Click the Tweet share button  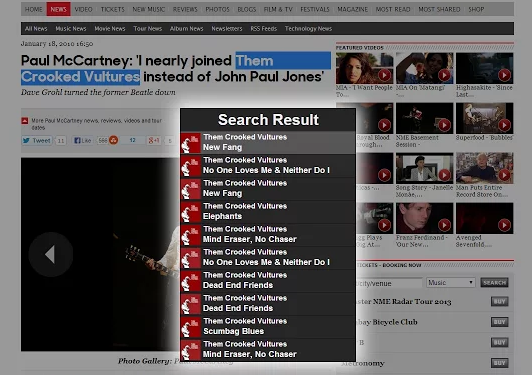(x=37, y=140)
